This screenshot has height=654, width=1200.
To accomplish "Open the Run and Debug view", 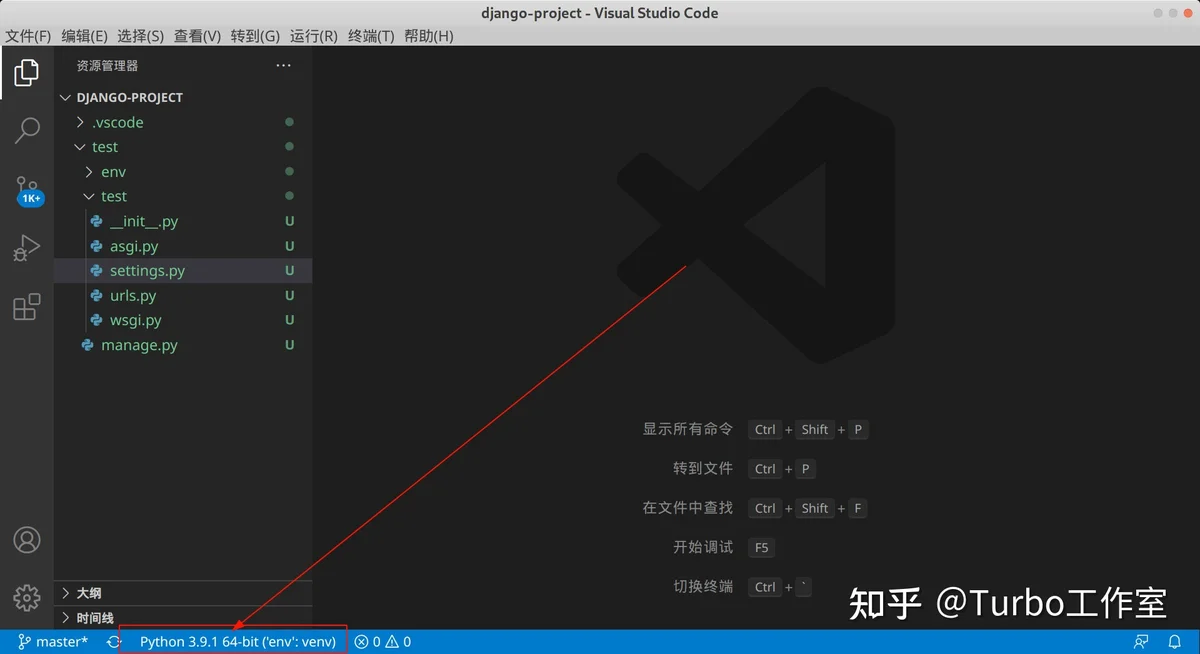I will (27, 248).
